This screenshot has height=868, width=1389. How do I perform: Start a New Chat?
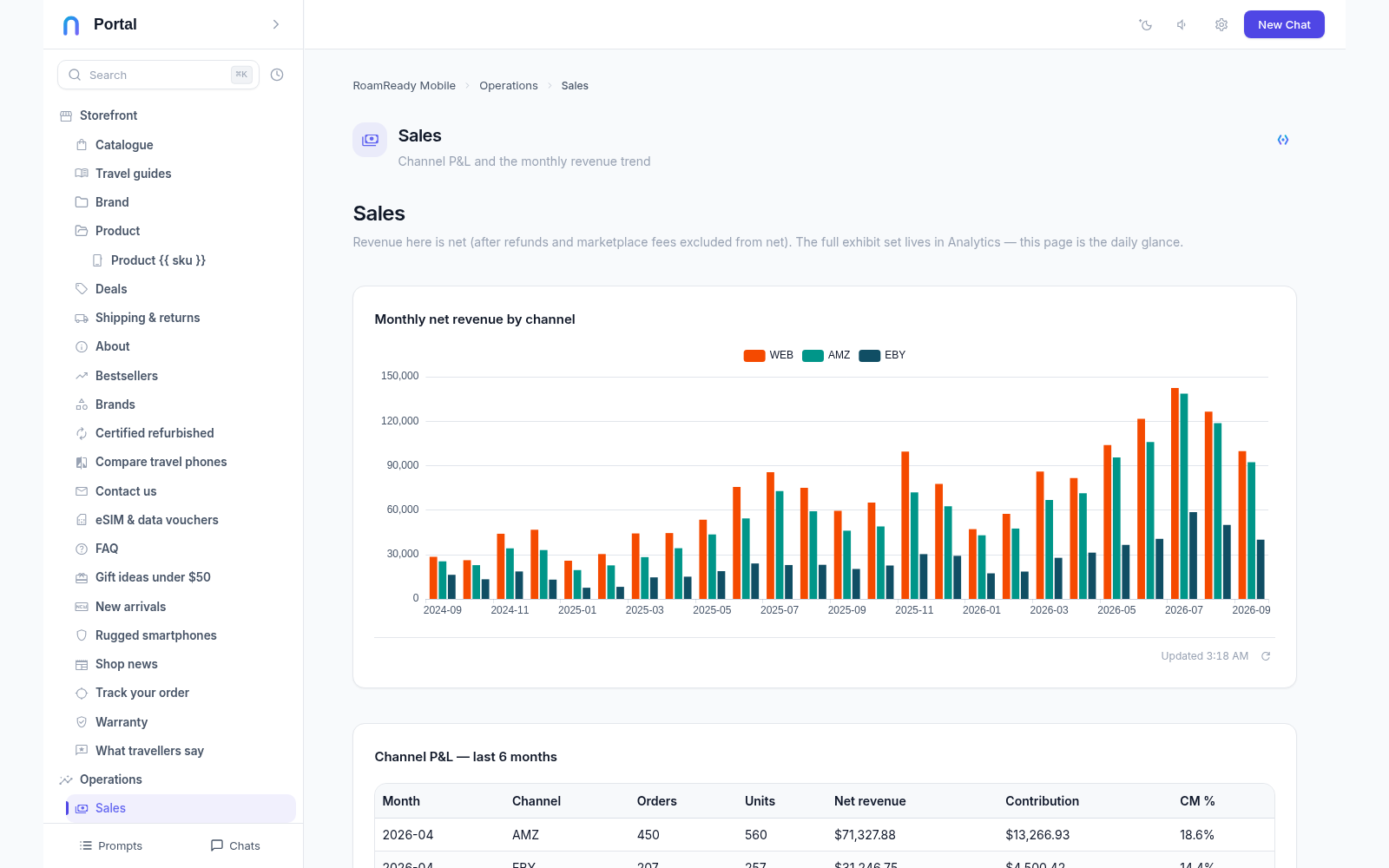1284,24
